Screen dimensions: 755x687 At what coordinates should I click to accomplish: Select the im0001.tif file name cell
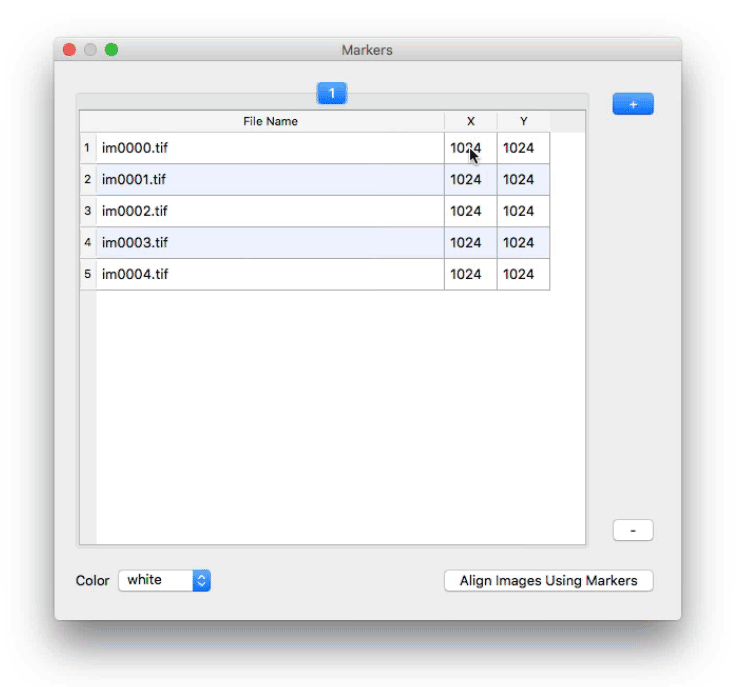tap(270, 180)
